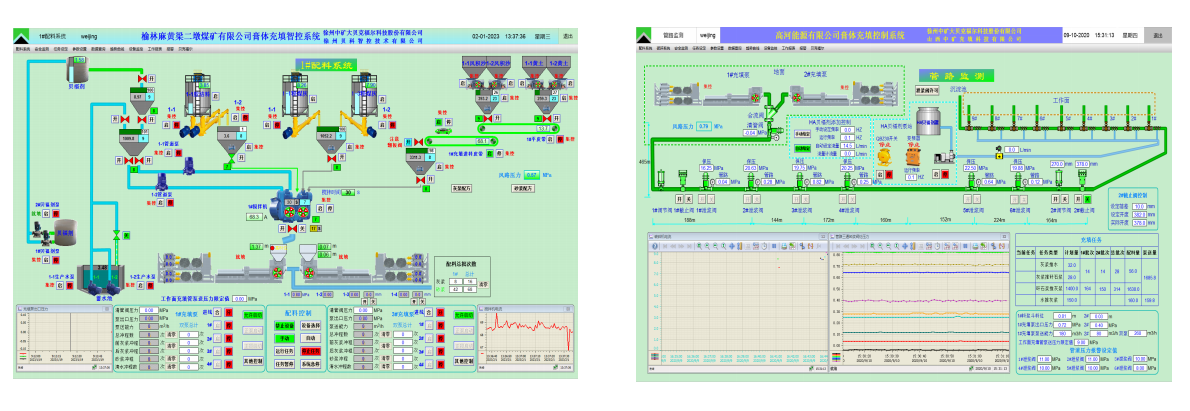
Task: Open the 参数设置 menu in 1#配料系统 window
Action: [79, 47]
